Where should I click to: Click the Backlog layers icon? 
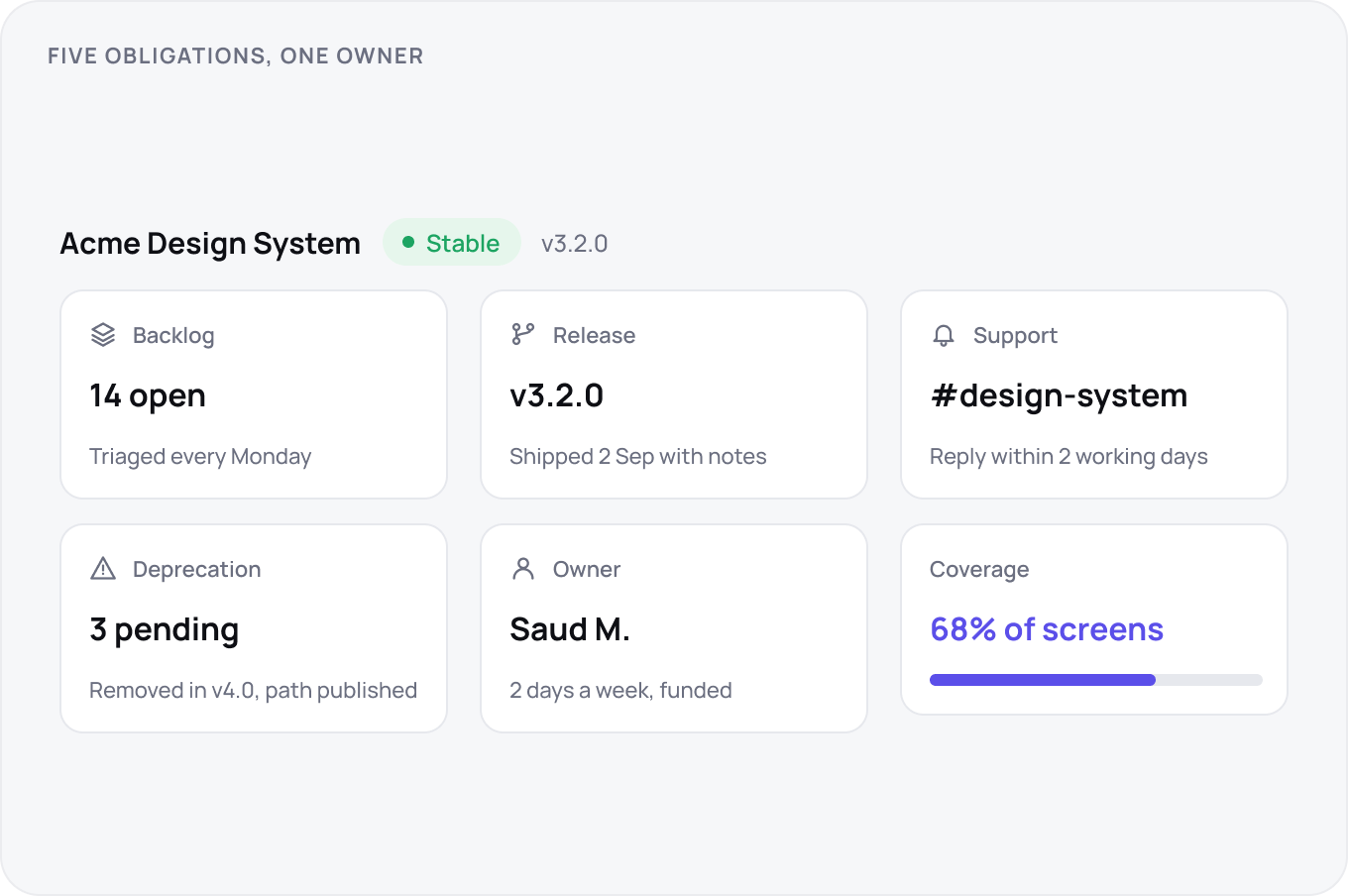[x=103, y=335]
